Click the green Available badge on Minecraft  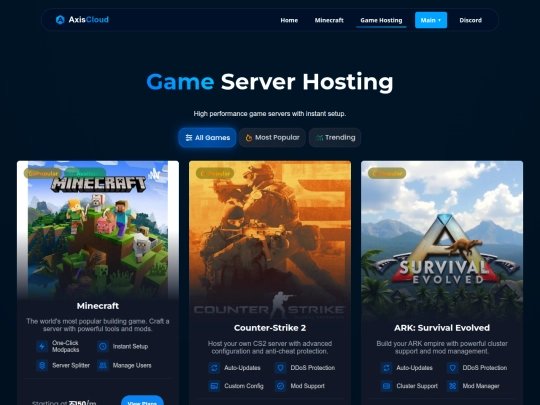click(85, 173)
